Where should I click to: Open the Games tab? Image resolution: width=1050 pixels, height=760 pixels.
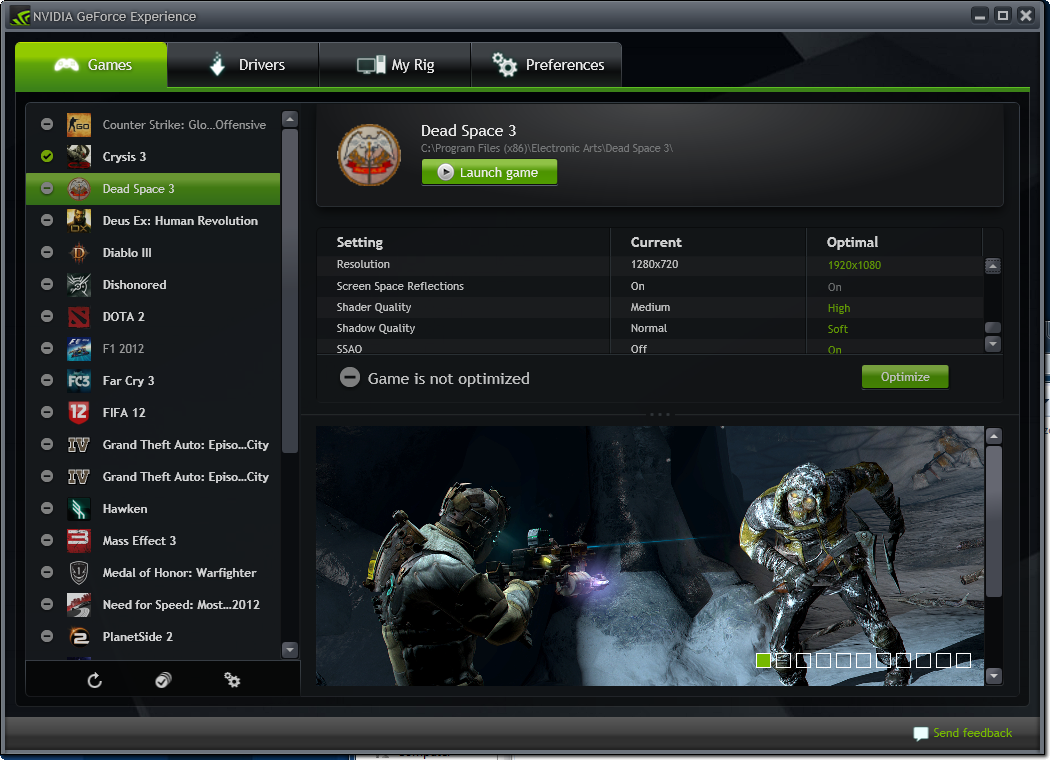(x=91, y=65)
